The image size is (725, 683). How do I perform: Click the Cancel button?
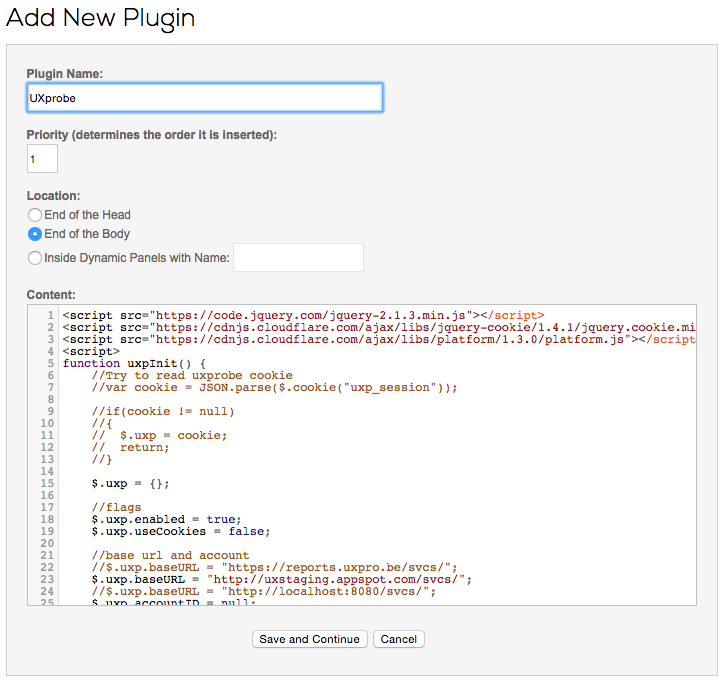tap(399, 639)
